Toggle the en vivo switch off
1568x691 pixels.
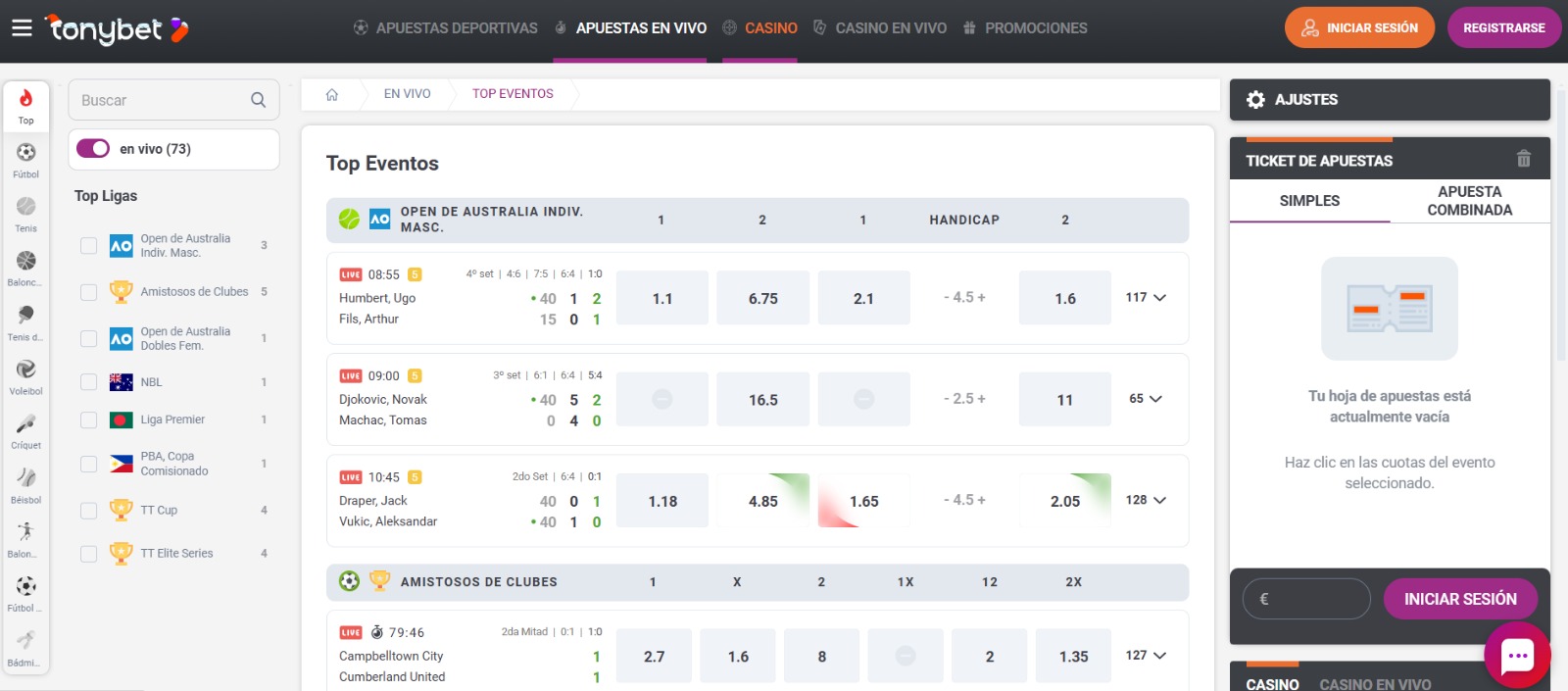pos(93,148)
